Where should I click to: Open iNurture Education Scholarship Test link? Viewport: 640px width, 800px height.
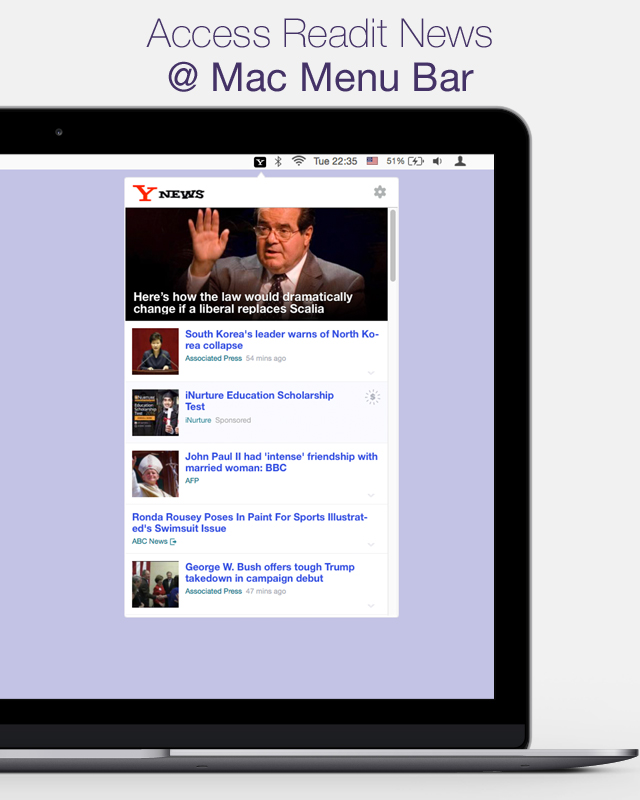[259, 401]
